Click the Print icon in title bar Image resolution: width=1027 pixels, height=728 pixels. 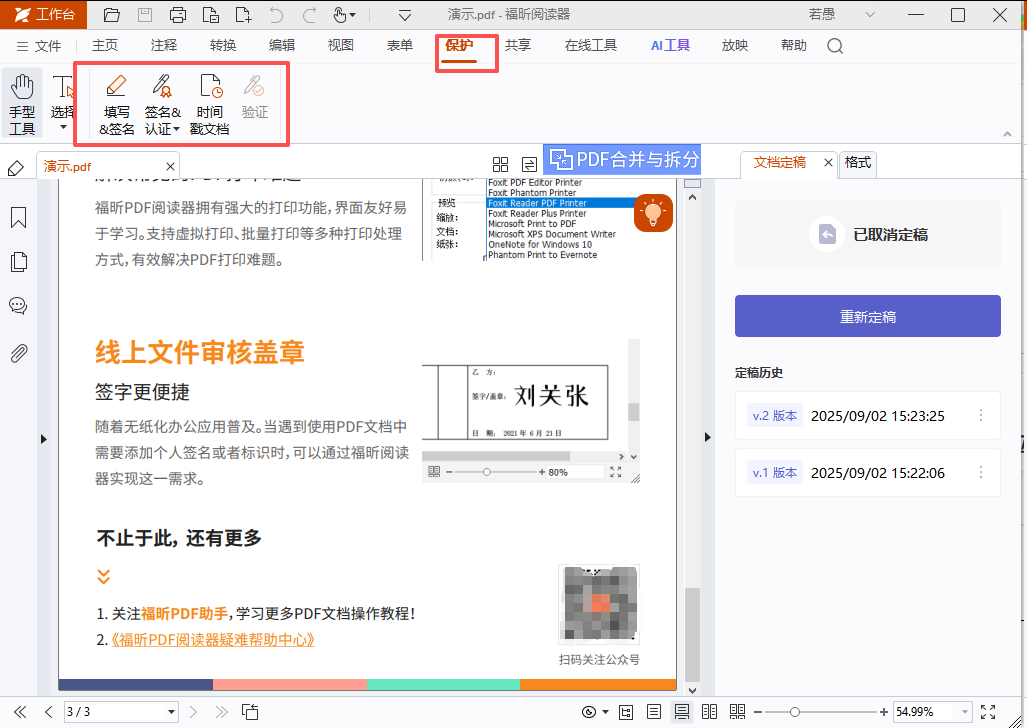(x=177, y=14)
